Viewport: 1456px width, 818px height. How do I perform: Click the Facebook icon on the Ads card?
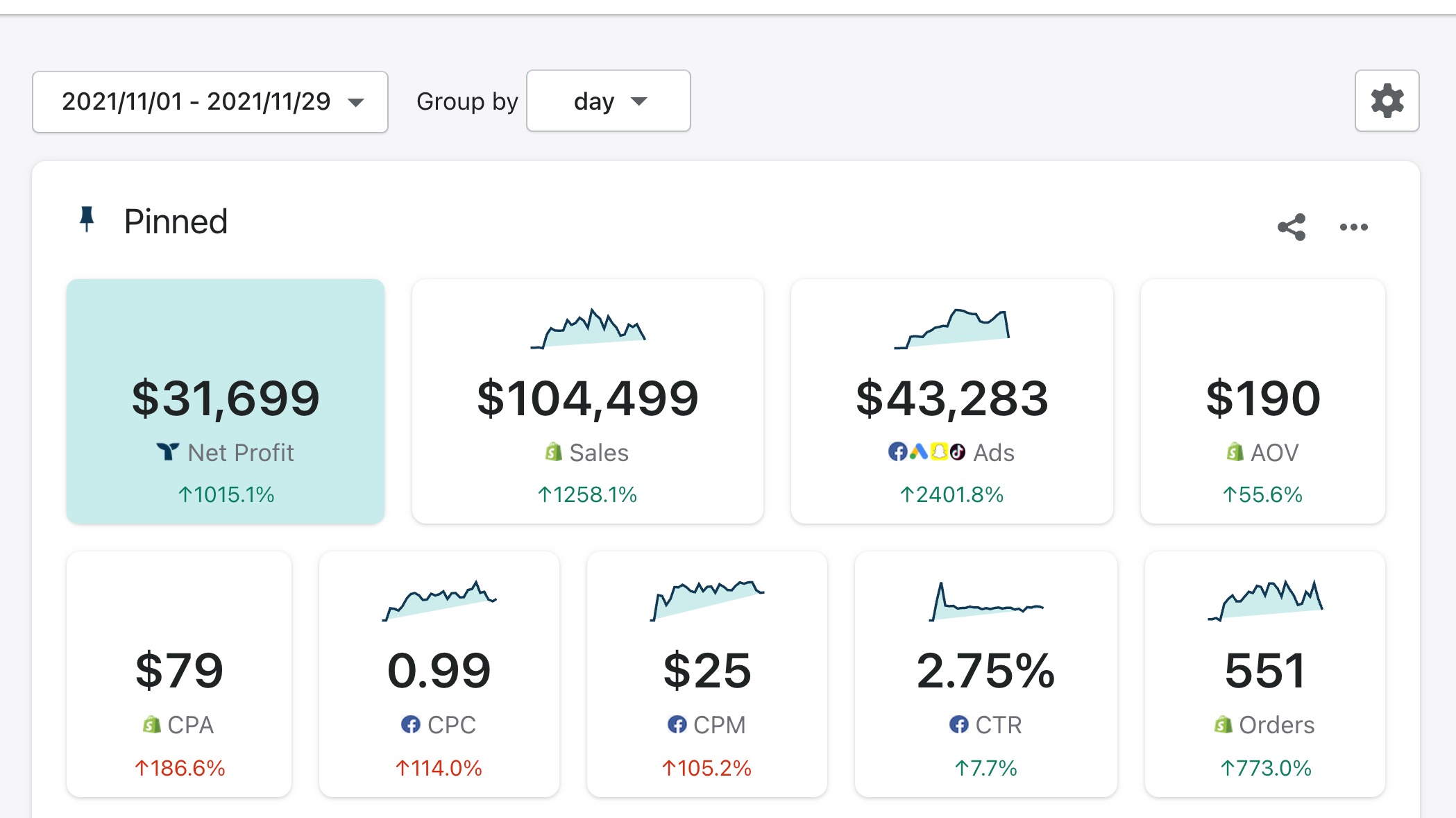pyautogui.click(x=898, y=451)
